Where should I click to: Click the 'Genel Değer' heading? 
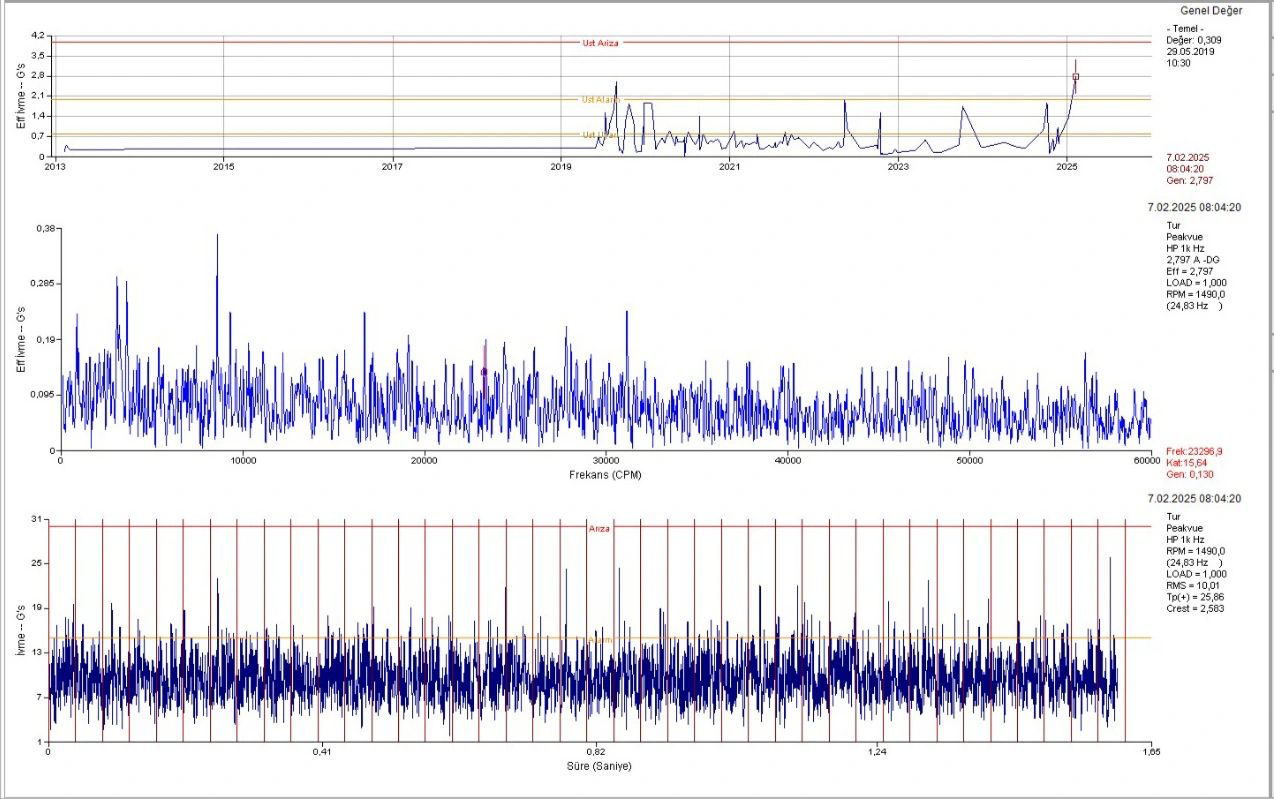[x=1211, y=10]
